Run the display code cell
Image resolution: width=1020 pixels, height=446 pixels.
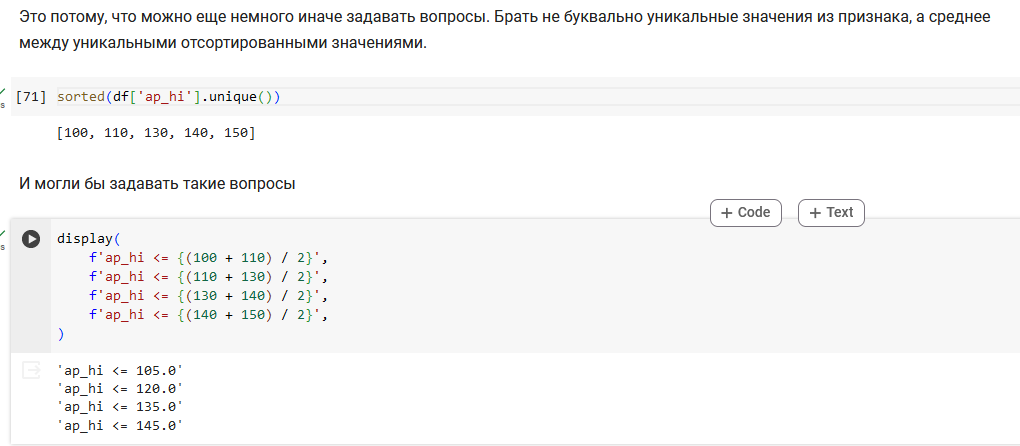coord(31,239)
